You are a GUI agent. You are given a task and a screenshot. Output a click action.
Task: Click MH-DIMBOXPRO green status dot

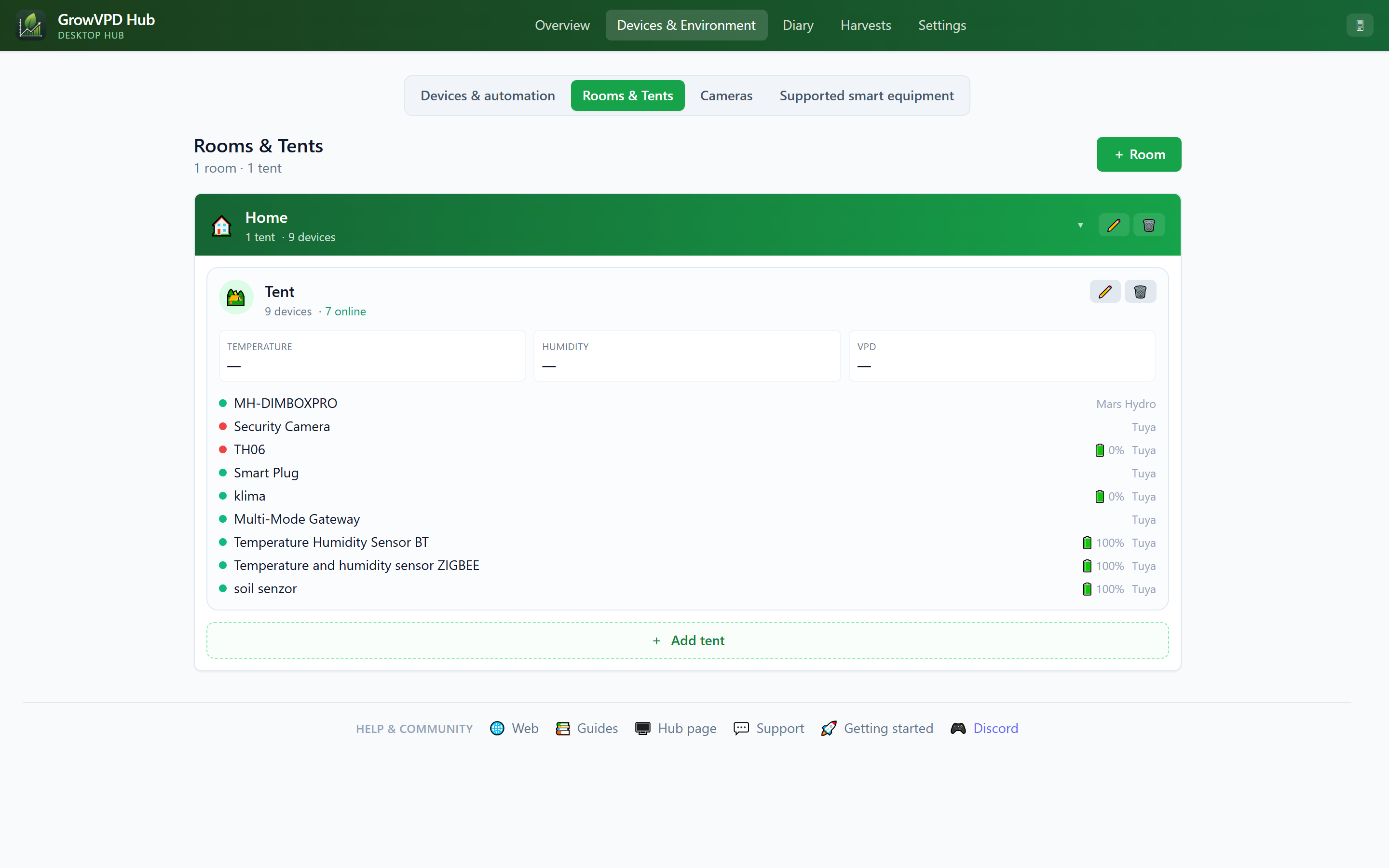coord(223,404)
